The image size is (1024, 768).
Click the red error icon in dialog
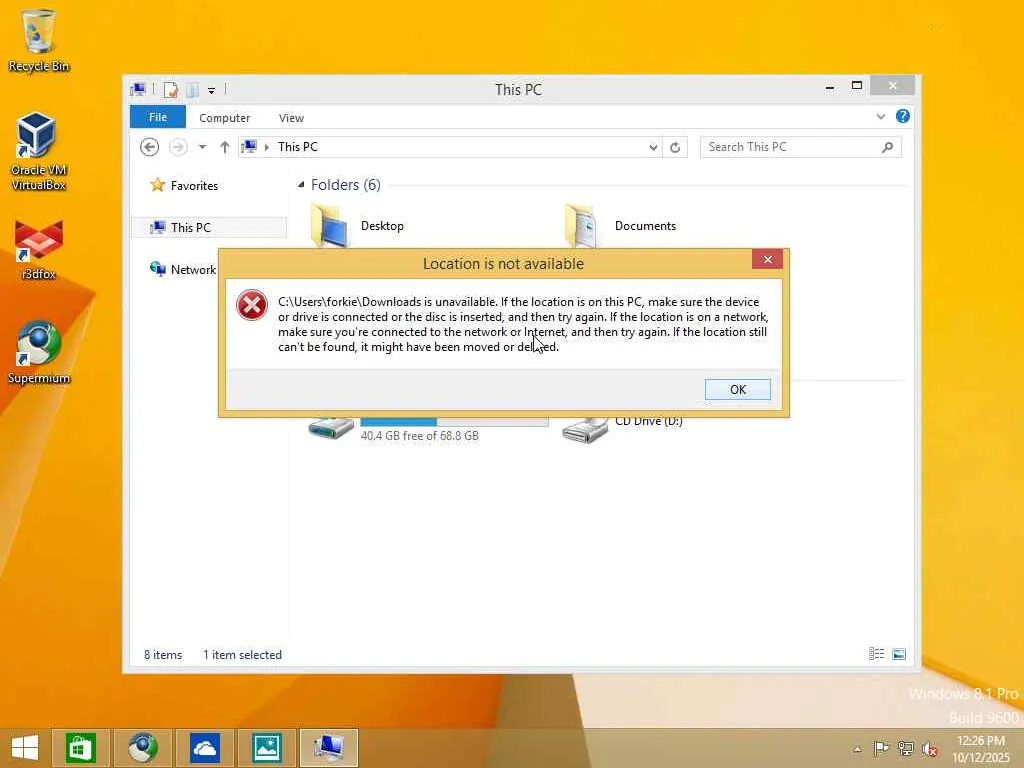click(251, 305)
